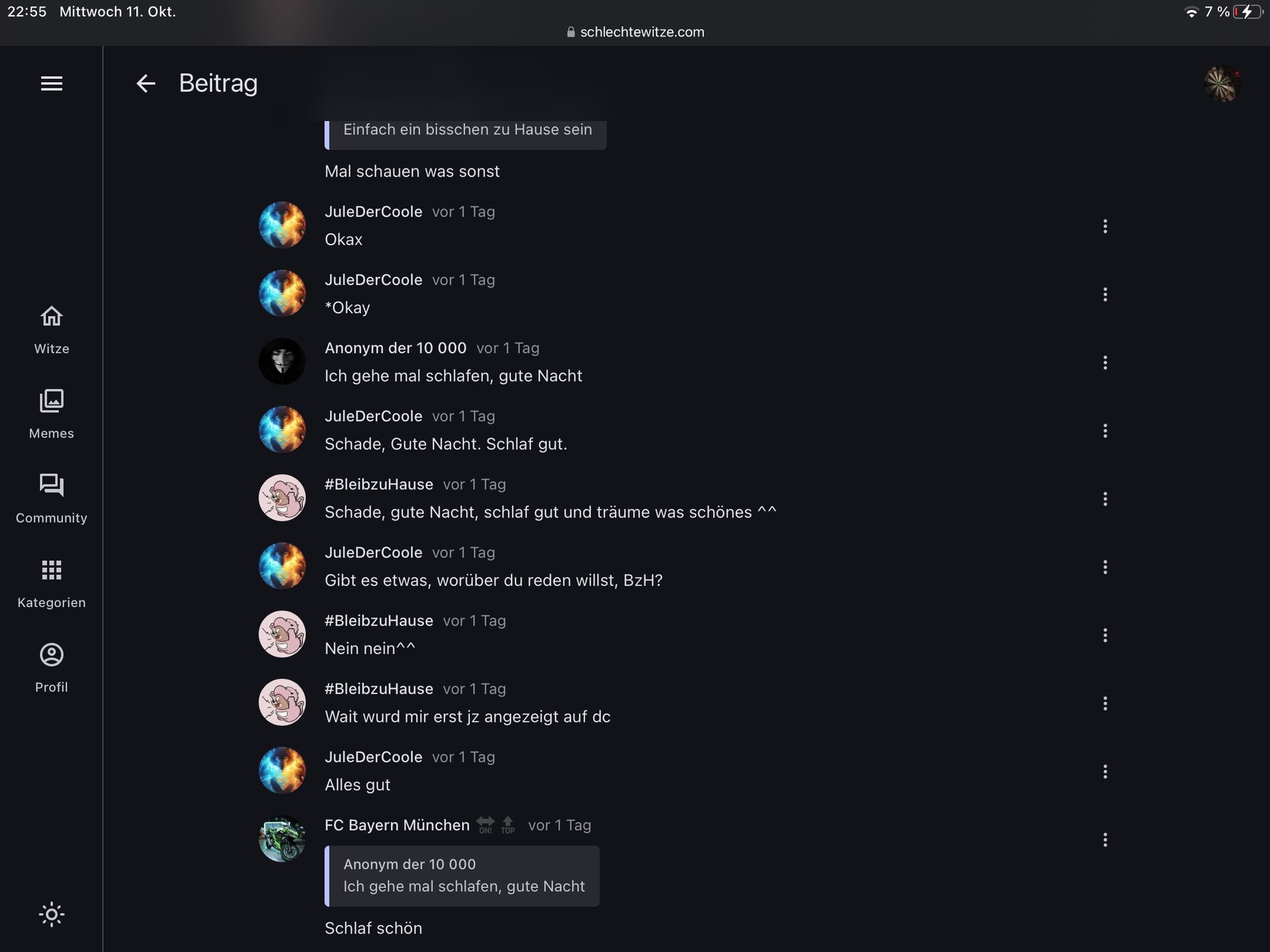Open the FC Bayern München profile link
Screen dimensions: 1270x952
point(397,825)
